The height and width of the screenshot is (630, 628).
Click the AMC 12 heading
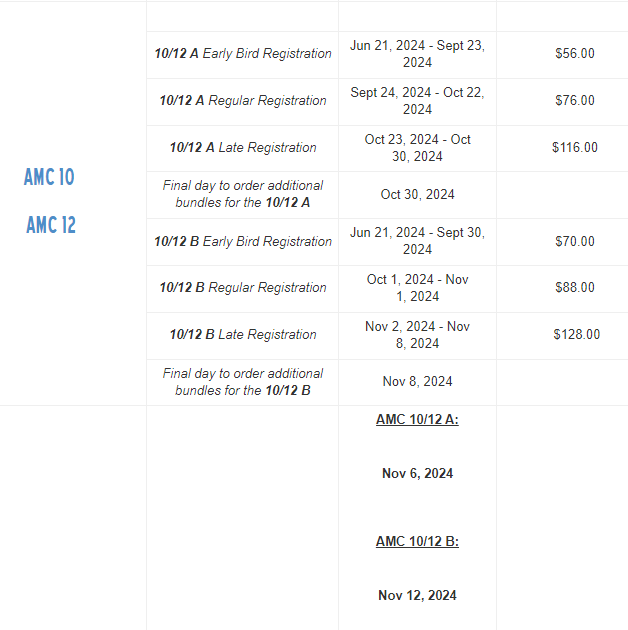pos(51,225)
